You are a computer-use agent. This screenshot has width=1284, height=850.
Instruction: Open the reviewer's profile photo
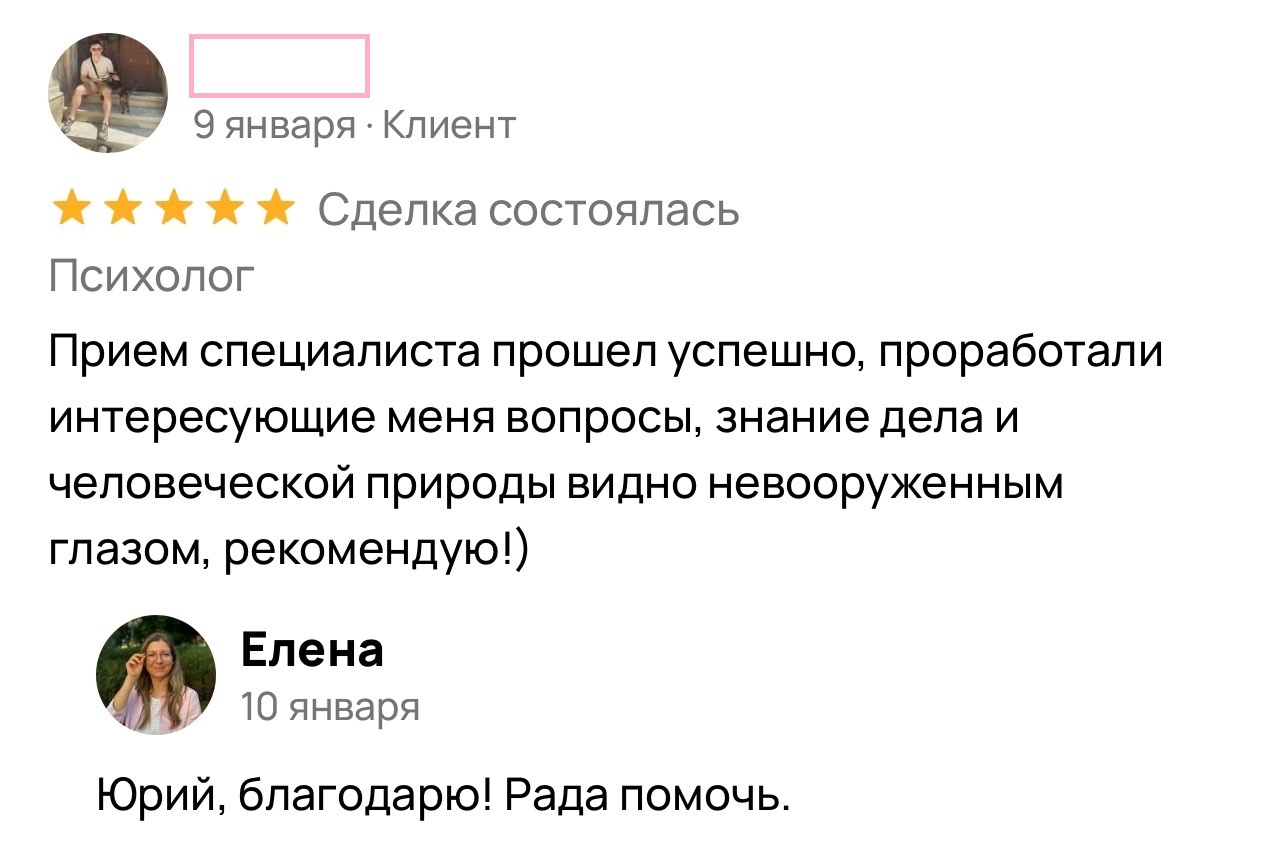click(108, 93)
